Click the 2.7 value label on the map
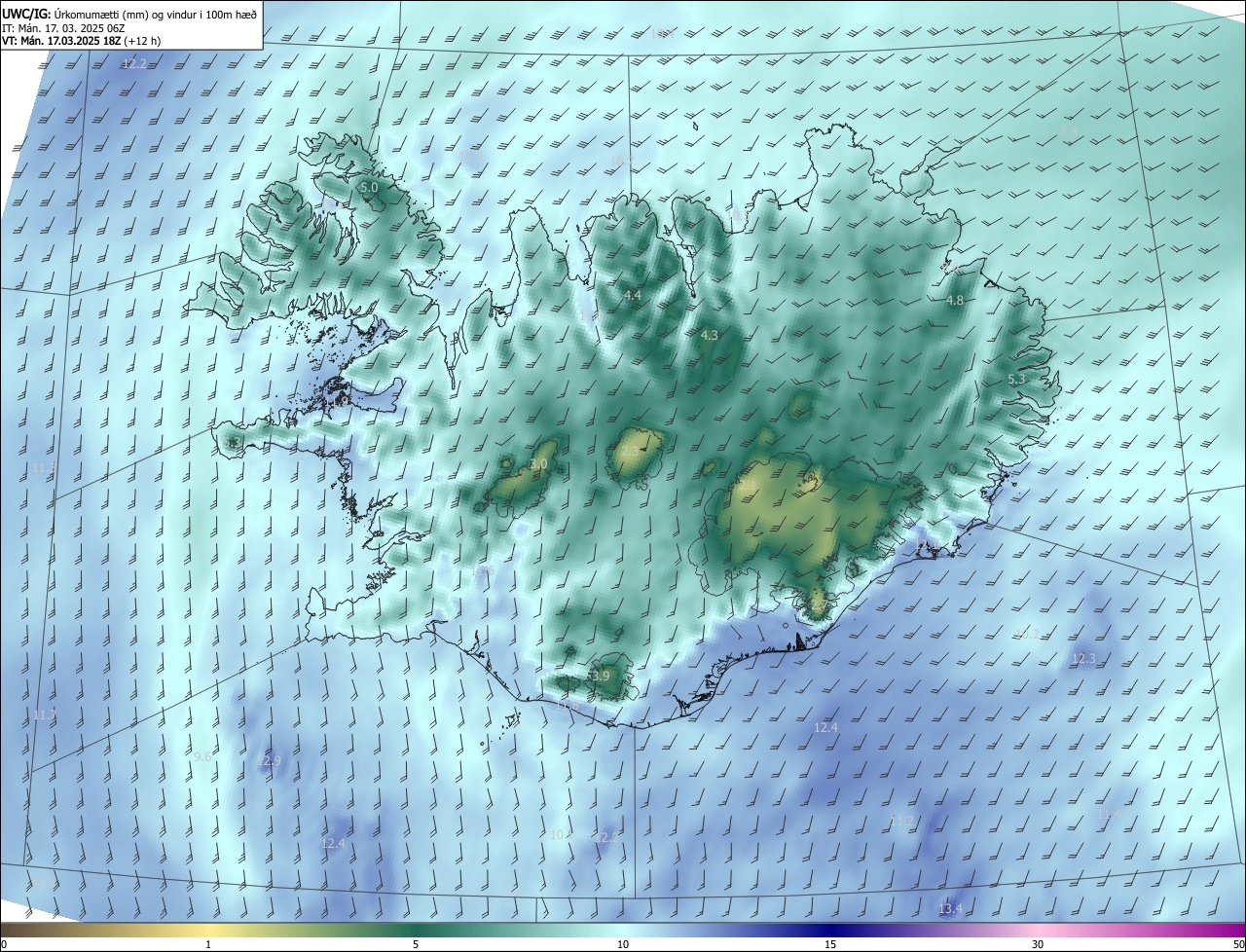Screen dimensions: 1246x952 818,604
